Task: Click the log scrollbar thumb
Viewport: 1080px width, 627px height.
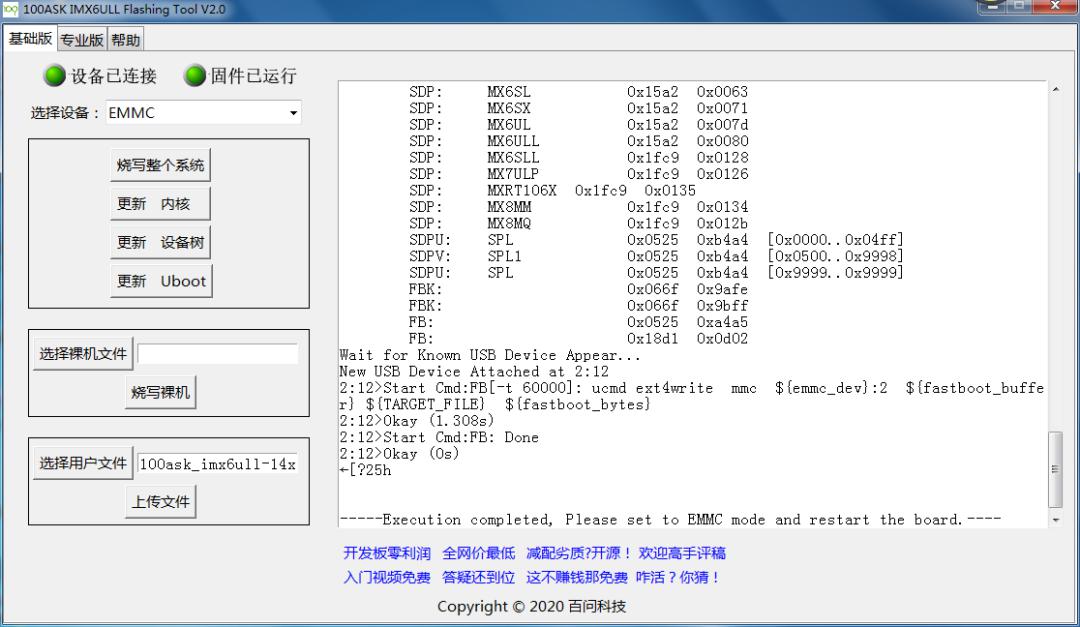Action: (1055, 469)
